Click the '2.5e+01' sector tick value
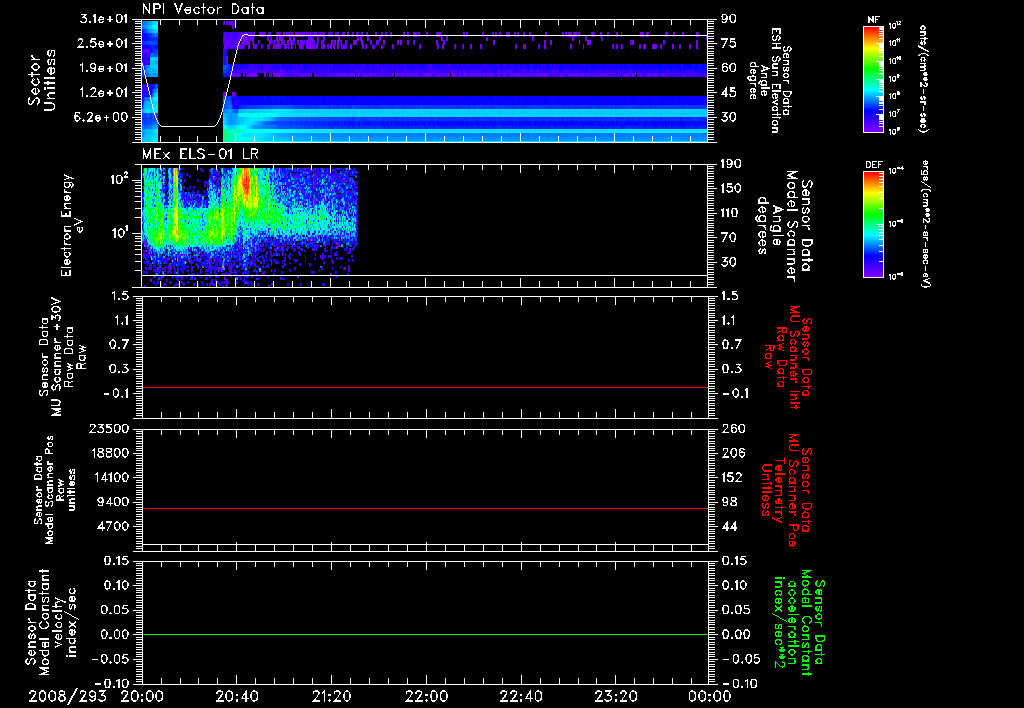Image resolution: width=1024 pixels, height=708 pixels. (103, 43)
